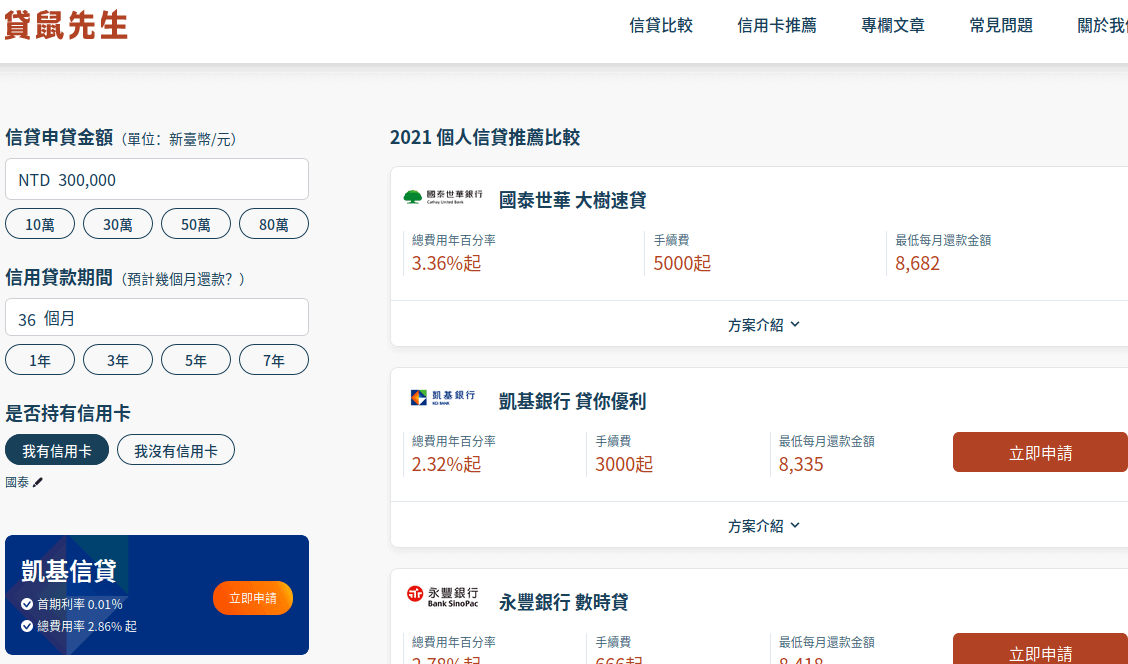1128x664 pixels.
Task: Select the 80萬 amount preset
Action: tap(274, 224)
